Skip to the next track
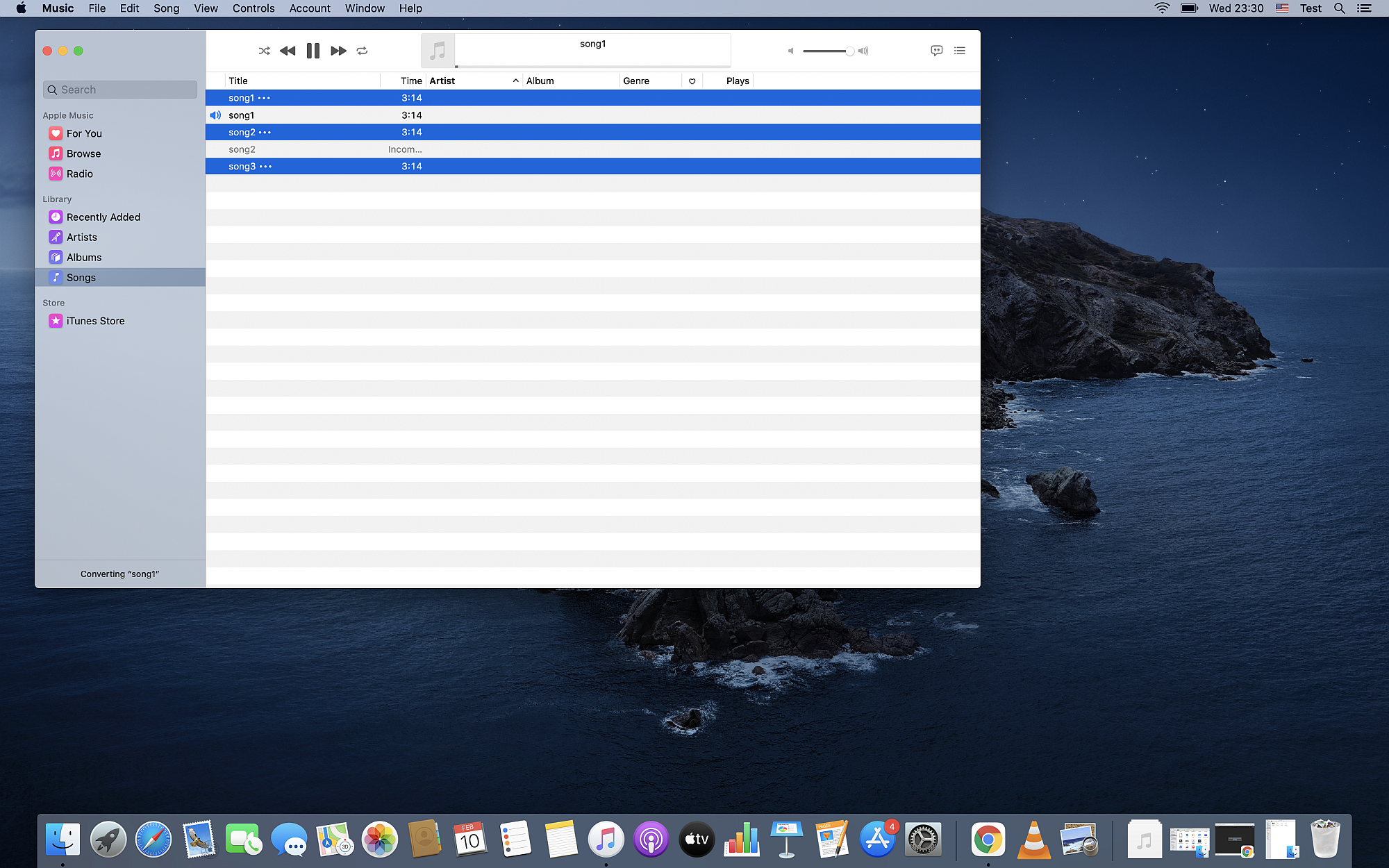The width and height of the screenshot is (1389, 868). point(338,51)
